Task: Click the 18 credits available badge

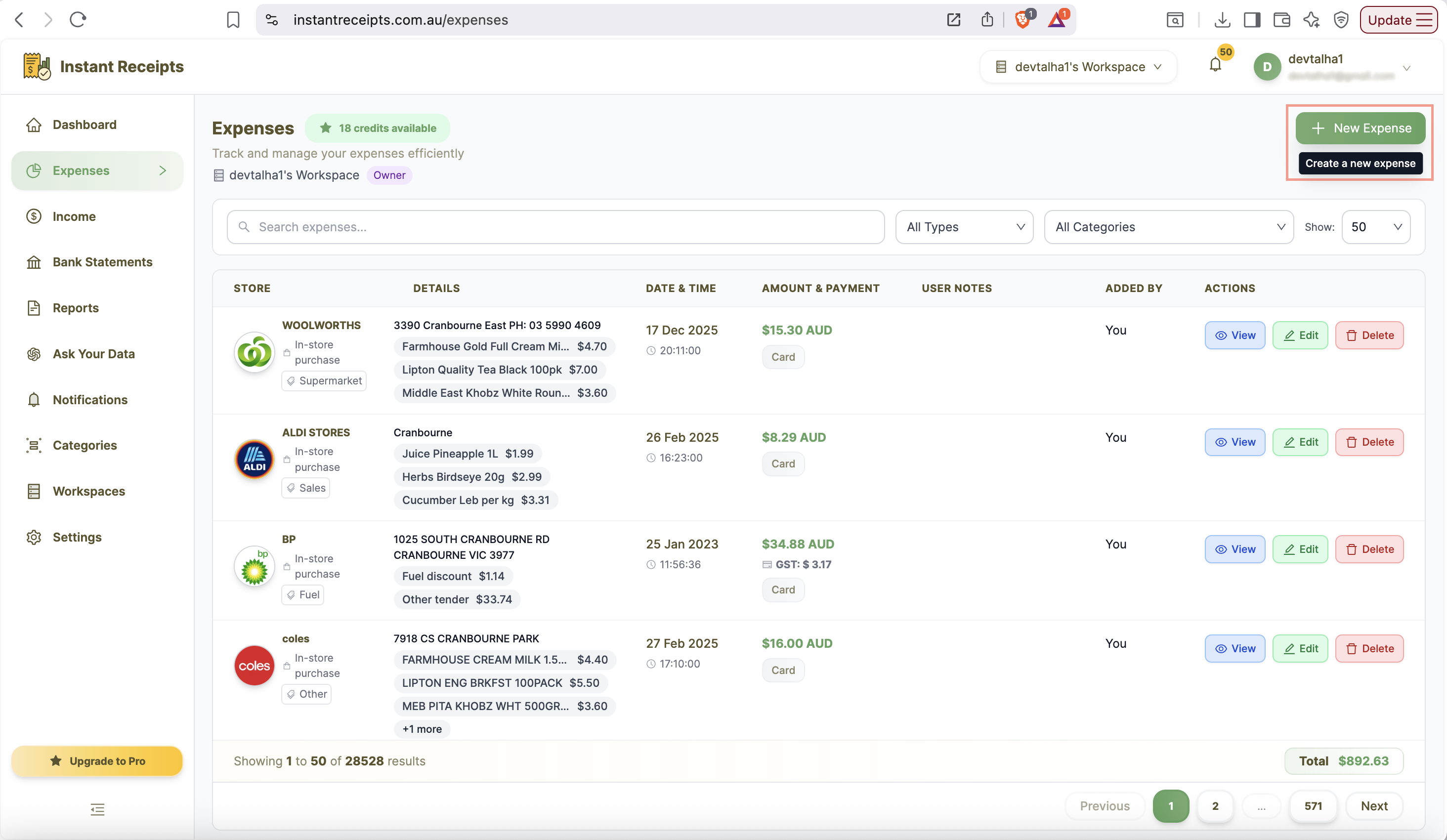Action: pos(377,128)
